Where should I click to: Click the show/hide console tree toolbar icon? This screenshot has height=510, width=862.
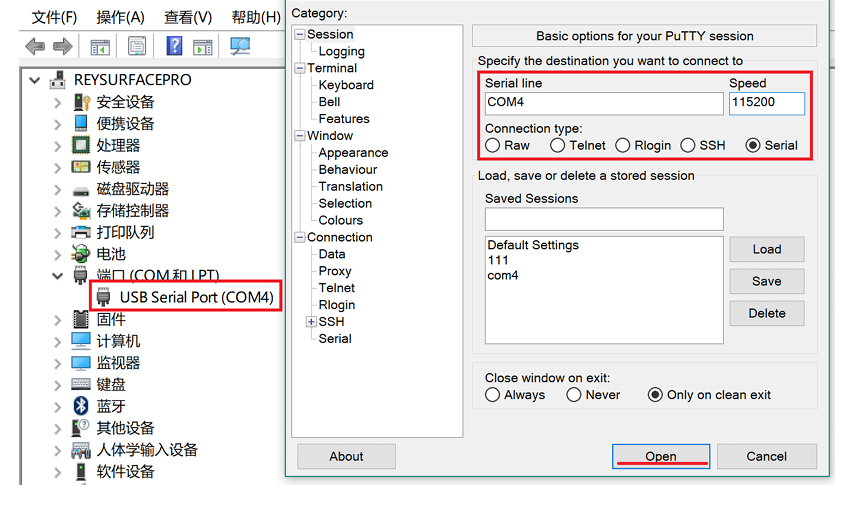tap(100, 47)
